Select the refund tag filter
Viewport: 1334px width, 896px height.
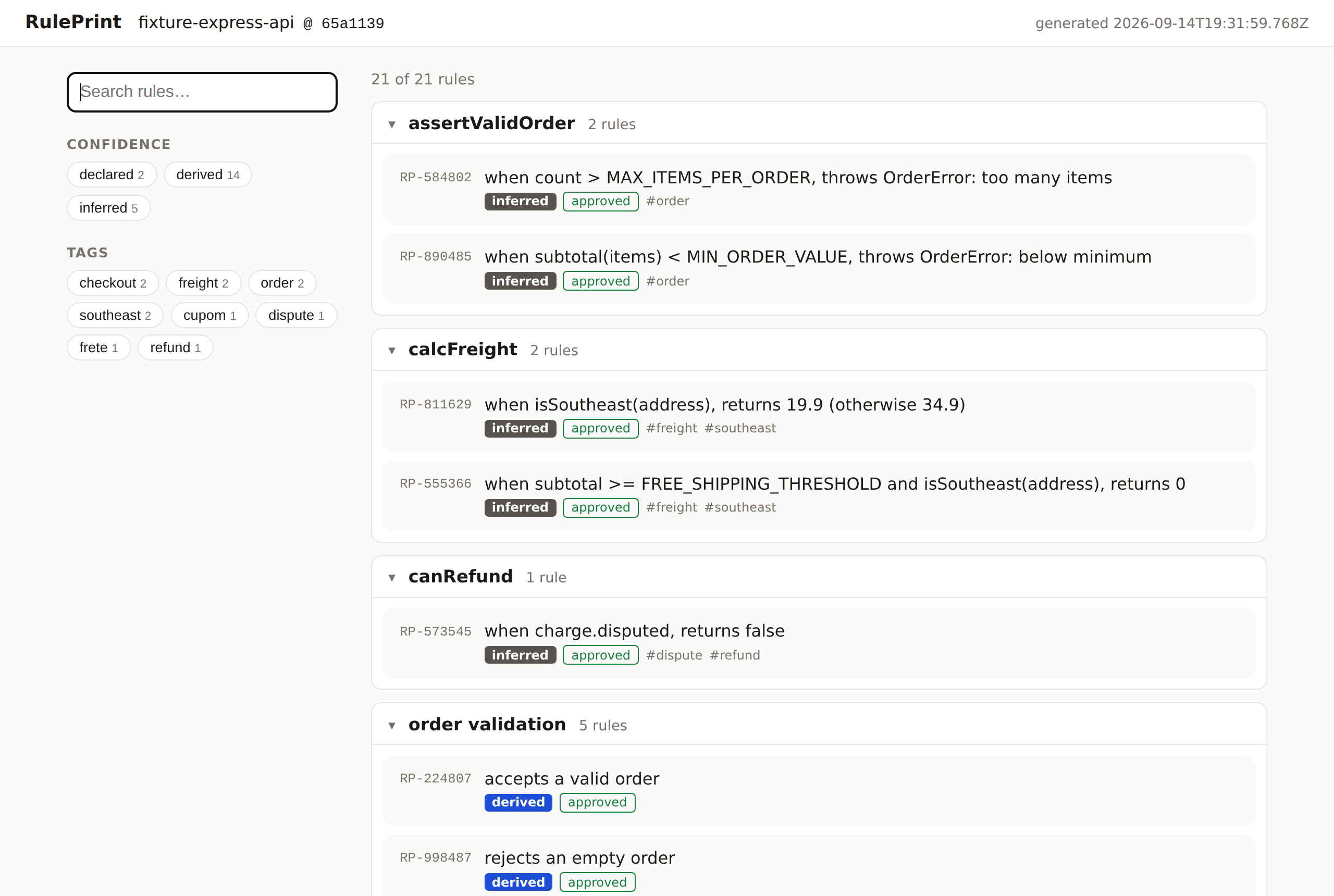click(176, 347)
